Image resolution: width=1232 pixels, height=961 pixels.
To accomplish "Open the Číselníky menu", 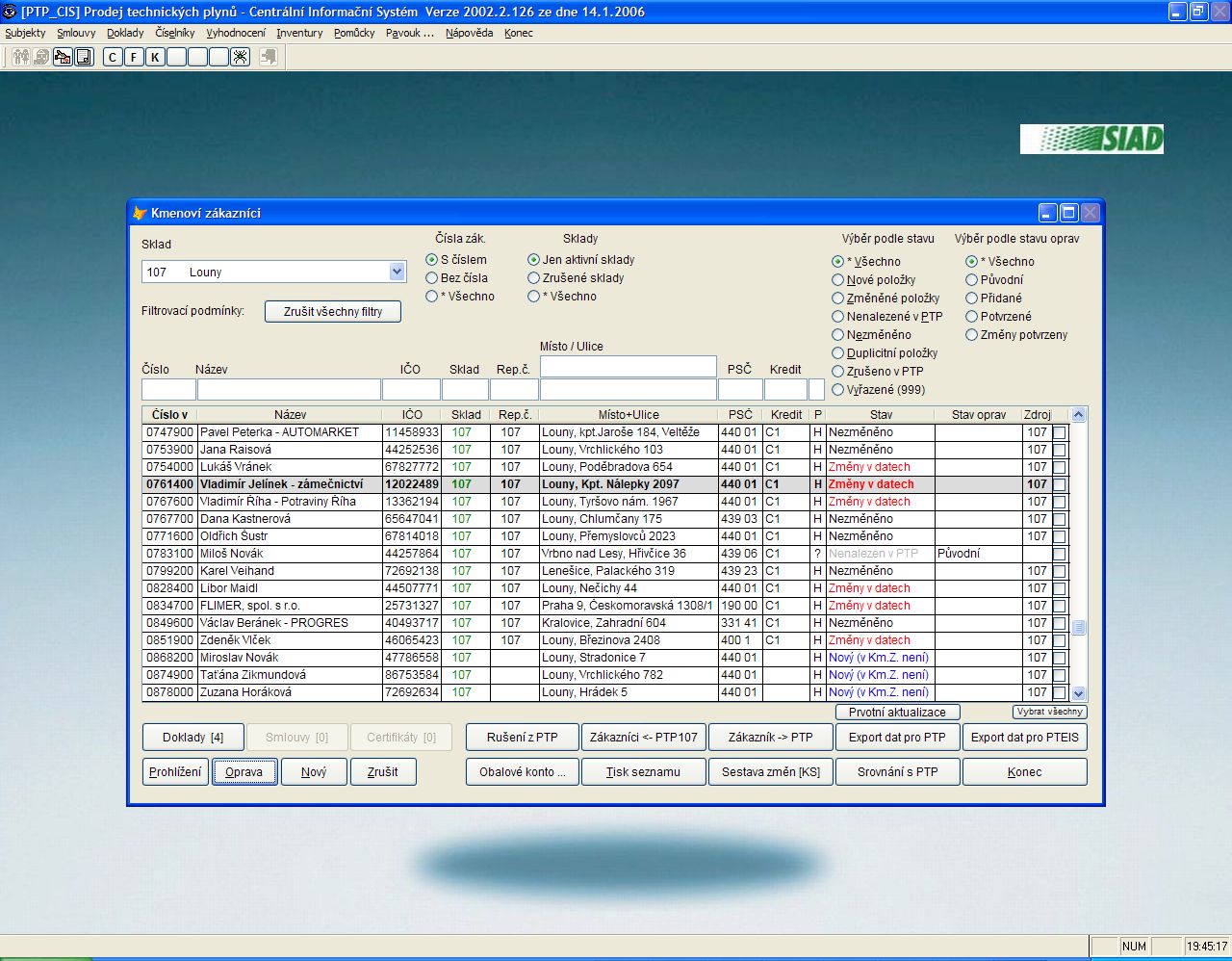I will click(x=174, y=33).
